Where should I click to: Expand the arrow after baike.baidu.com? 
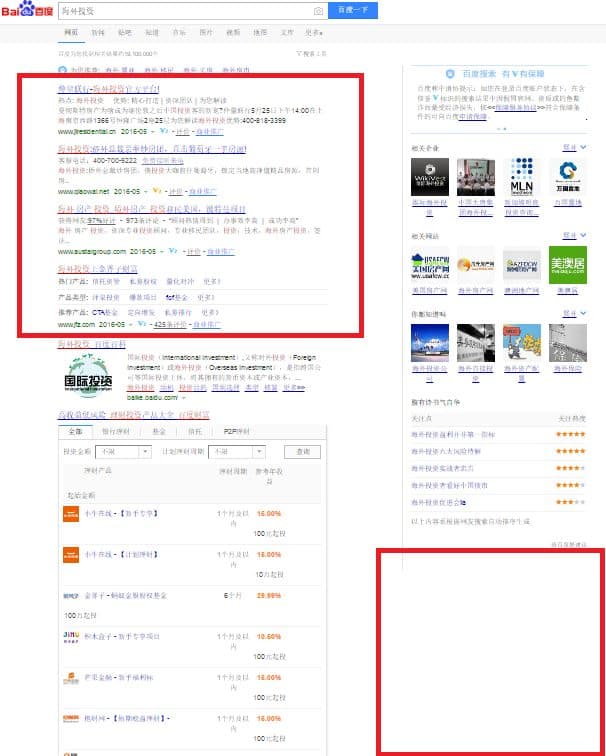coord(184,398)
